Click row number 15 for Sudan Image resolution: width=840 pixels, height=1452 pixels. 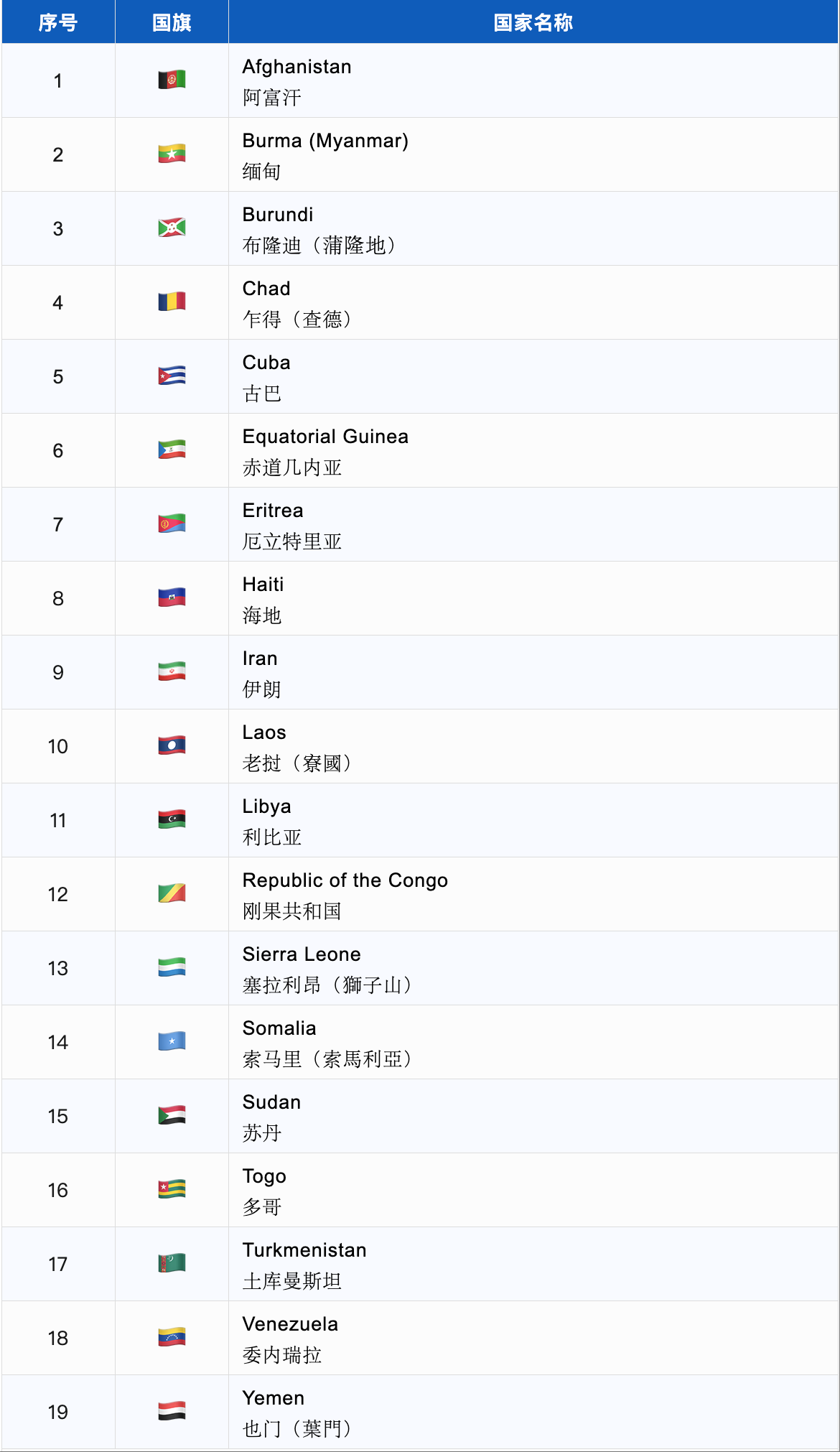[58, 1116]
